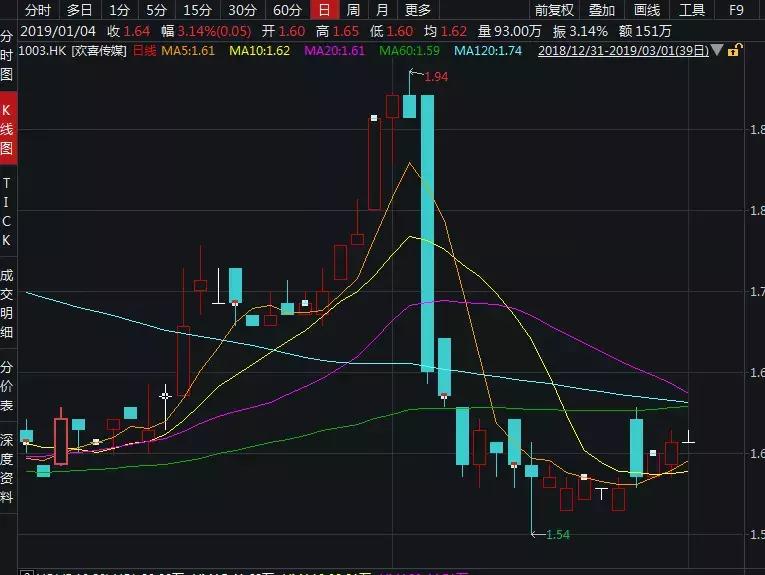Open the 分价表 sidebar tab
Screen dimensions: 765x575
[x=6, y=386]
